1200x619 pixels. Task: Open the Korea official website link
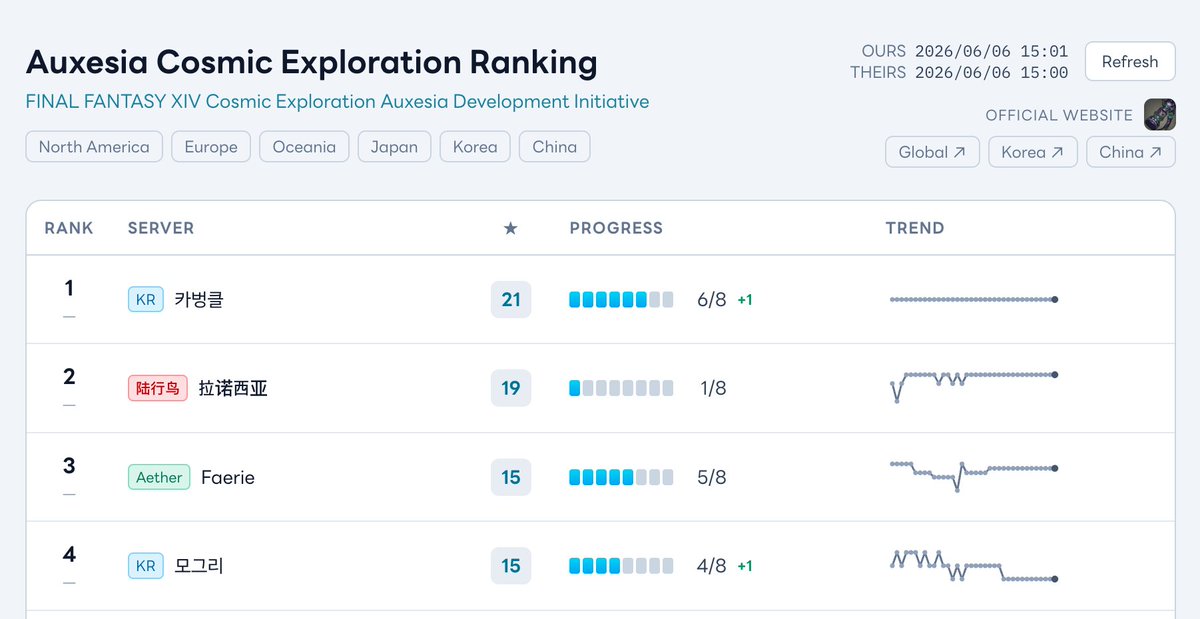pos(1033,152)
